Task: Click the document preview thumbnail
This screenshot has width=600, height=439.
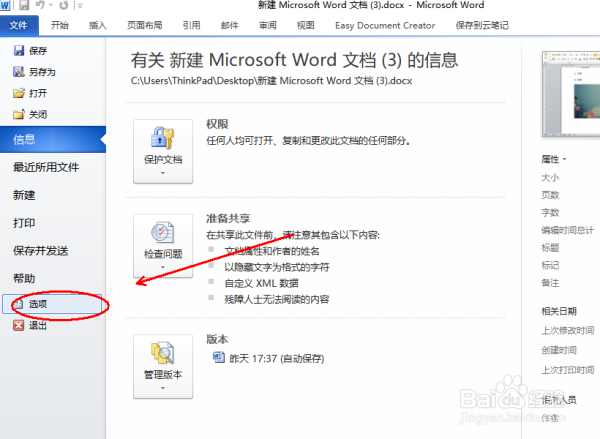Action: (571, 94)
